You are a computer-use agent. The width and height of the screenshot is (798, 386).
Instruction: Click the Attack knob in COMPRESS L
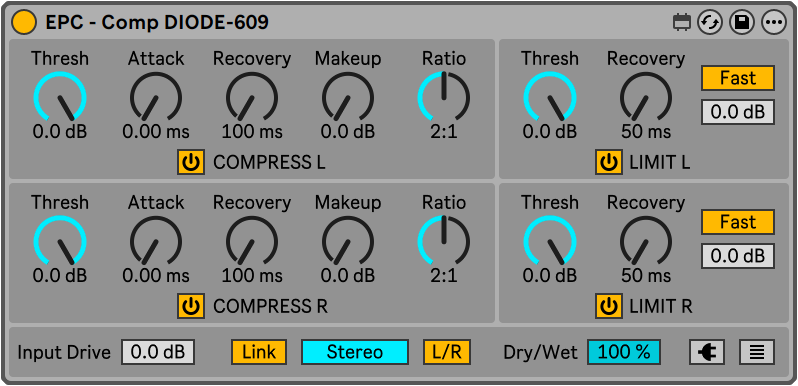(156, 97)
